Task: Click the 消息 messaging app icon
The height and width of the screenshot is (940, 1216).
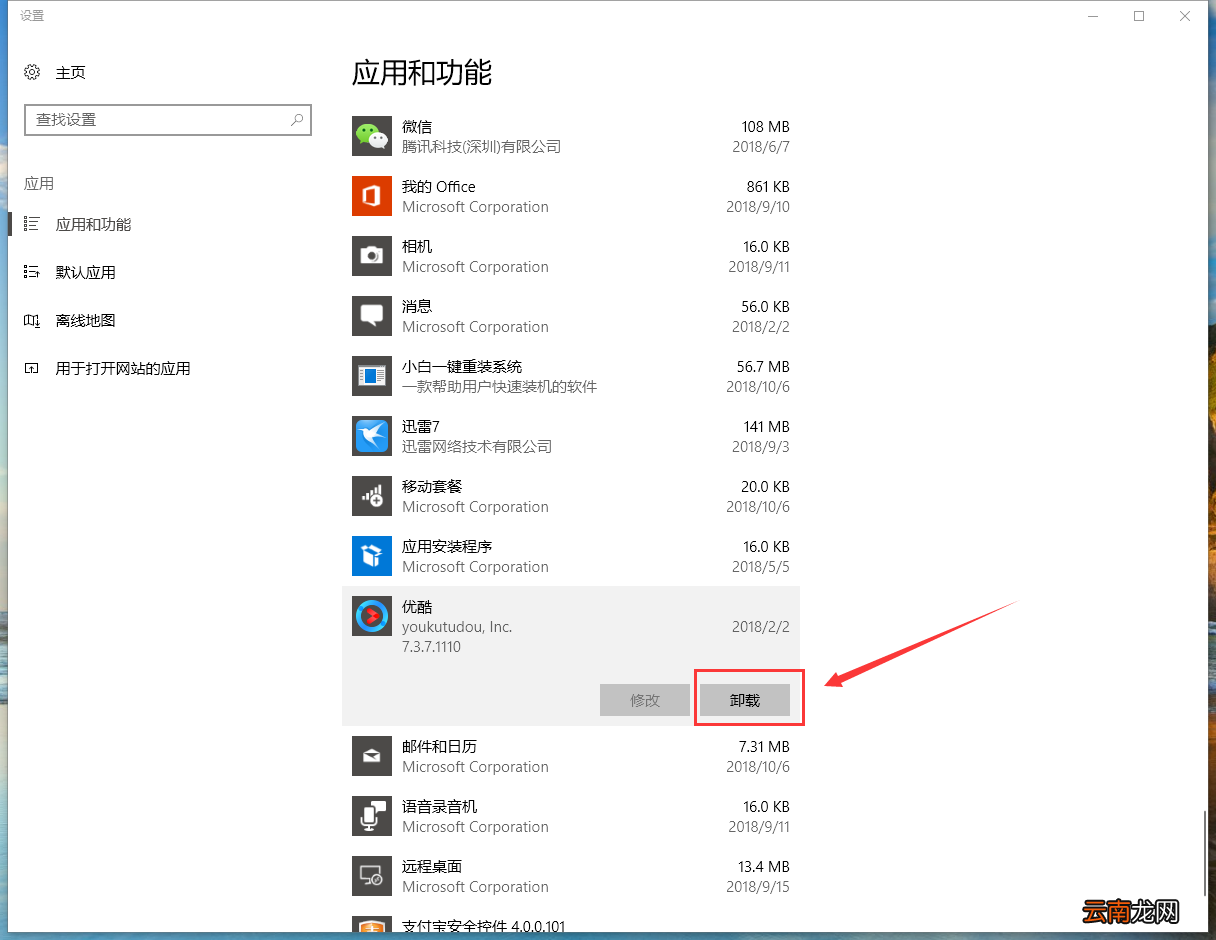Action: tap(372, 316)
